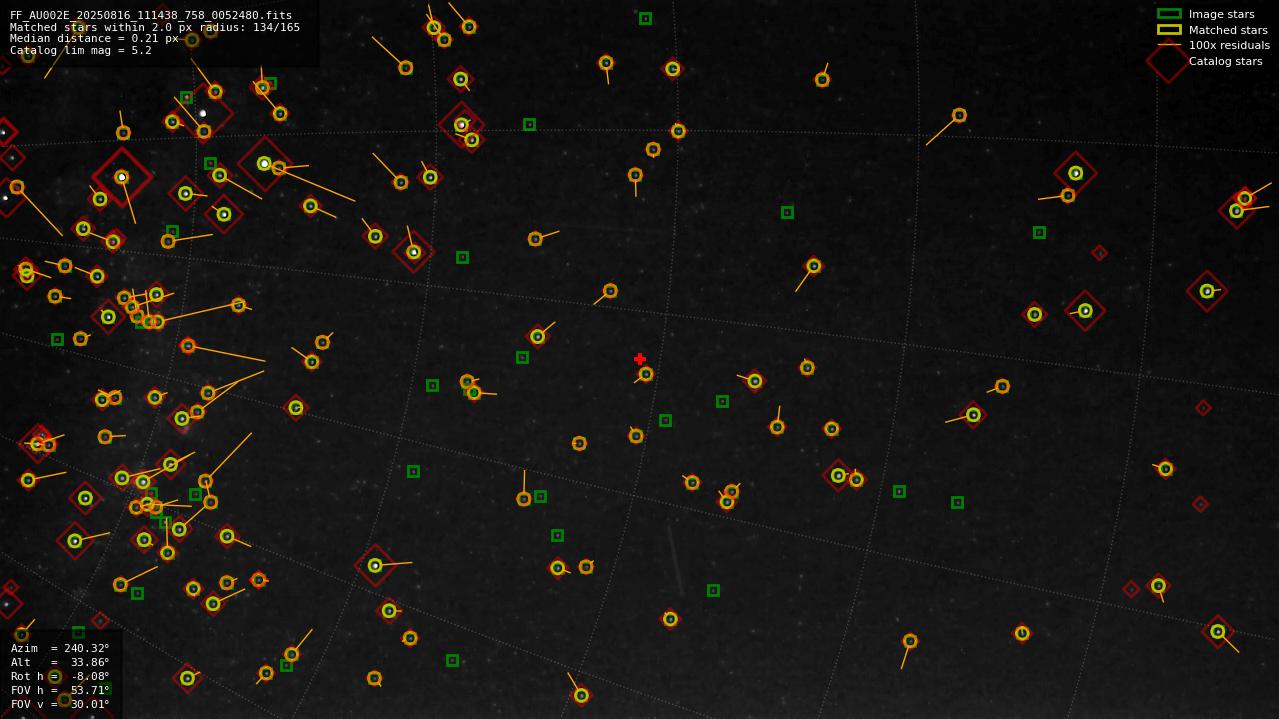Click the red Catalog stars legend diamond
The image size is (1279, 719).
(1168, 61)
